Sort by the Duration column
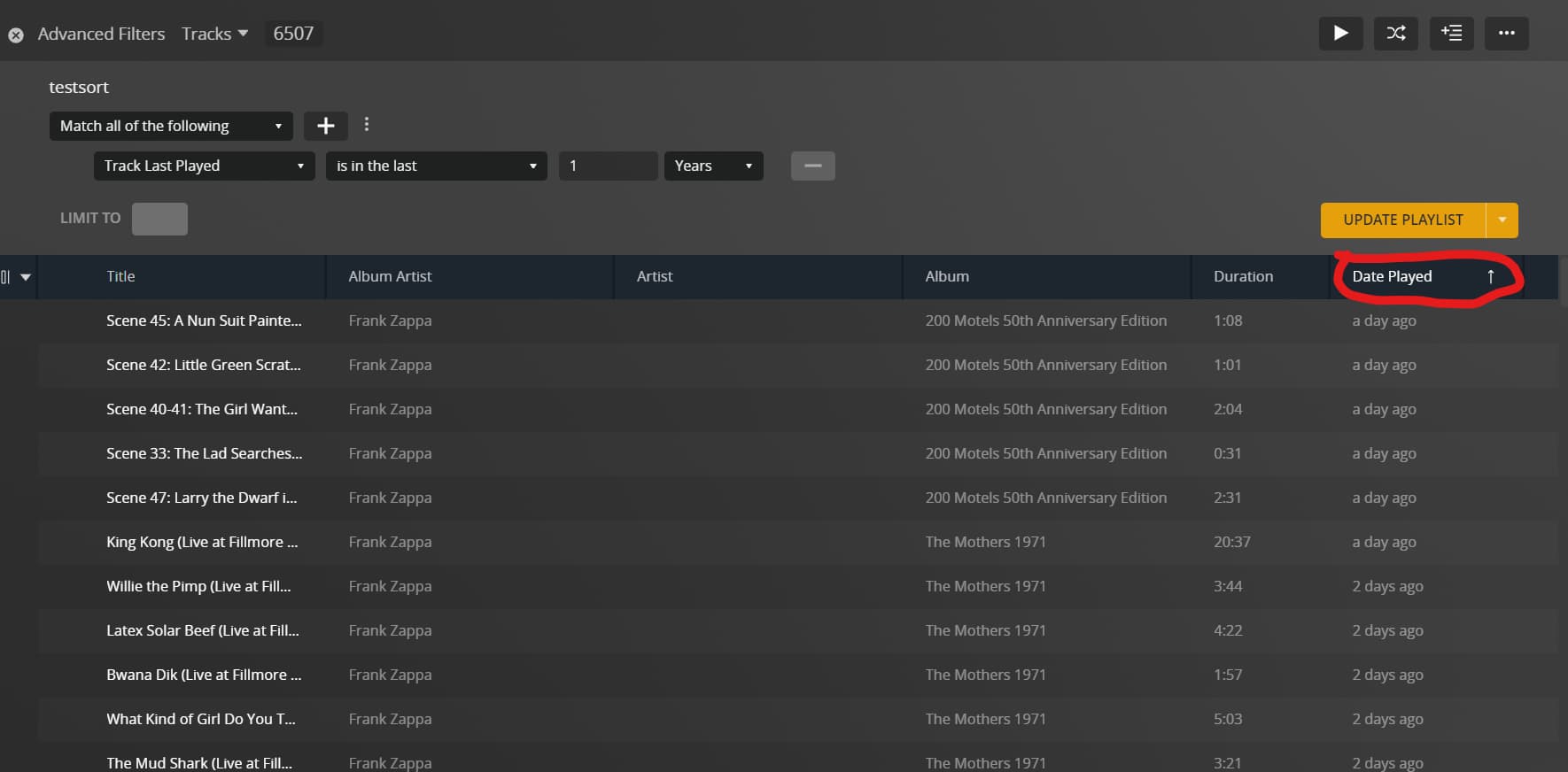The image size is (1568, 772). (1243, 276)
